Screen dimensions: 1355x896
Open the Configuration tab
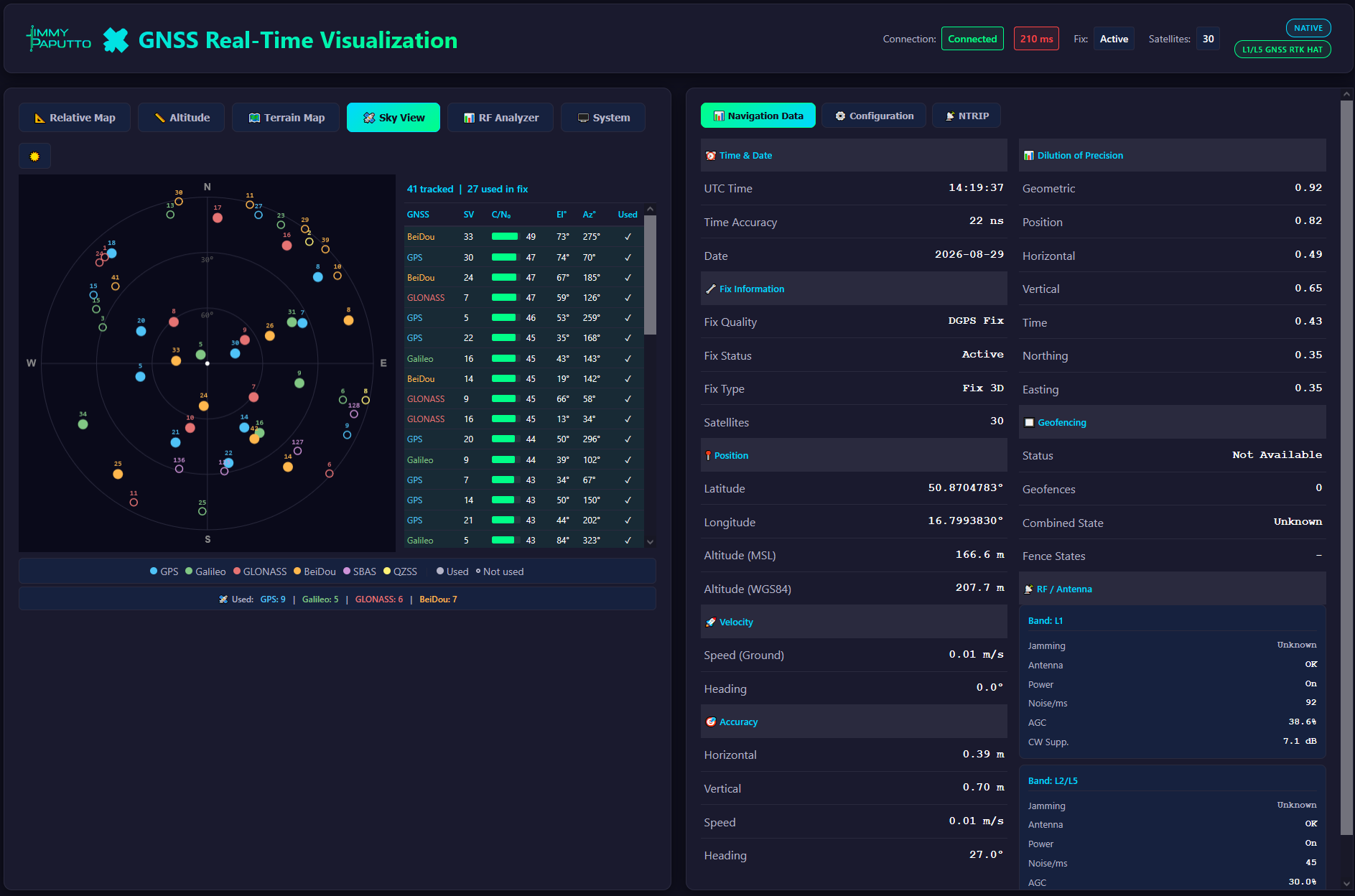(874, 116)
